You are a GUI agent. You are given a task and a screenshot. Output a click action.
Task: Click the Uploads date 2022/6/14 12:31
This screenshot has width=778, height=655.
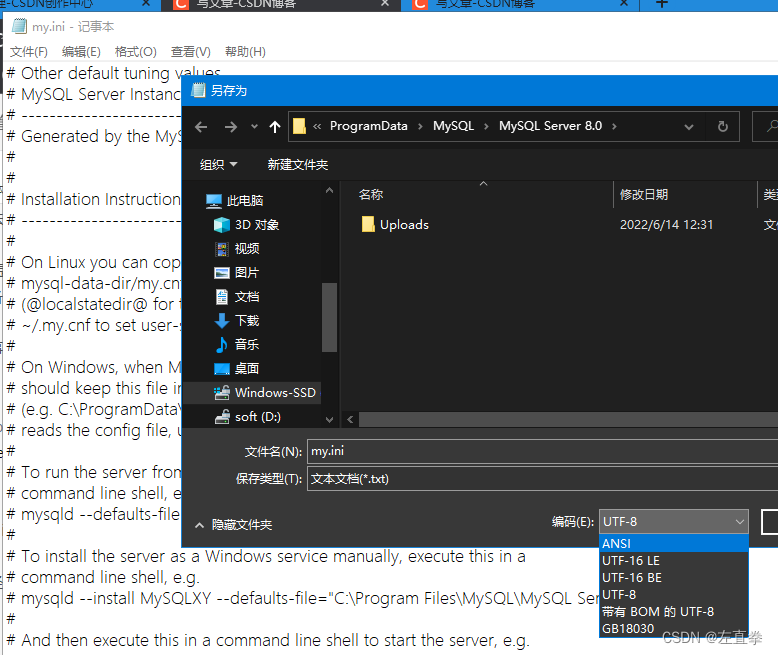click(666, 225)
